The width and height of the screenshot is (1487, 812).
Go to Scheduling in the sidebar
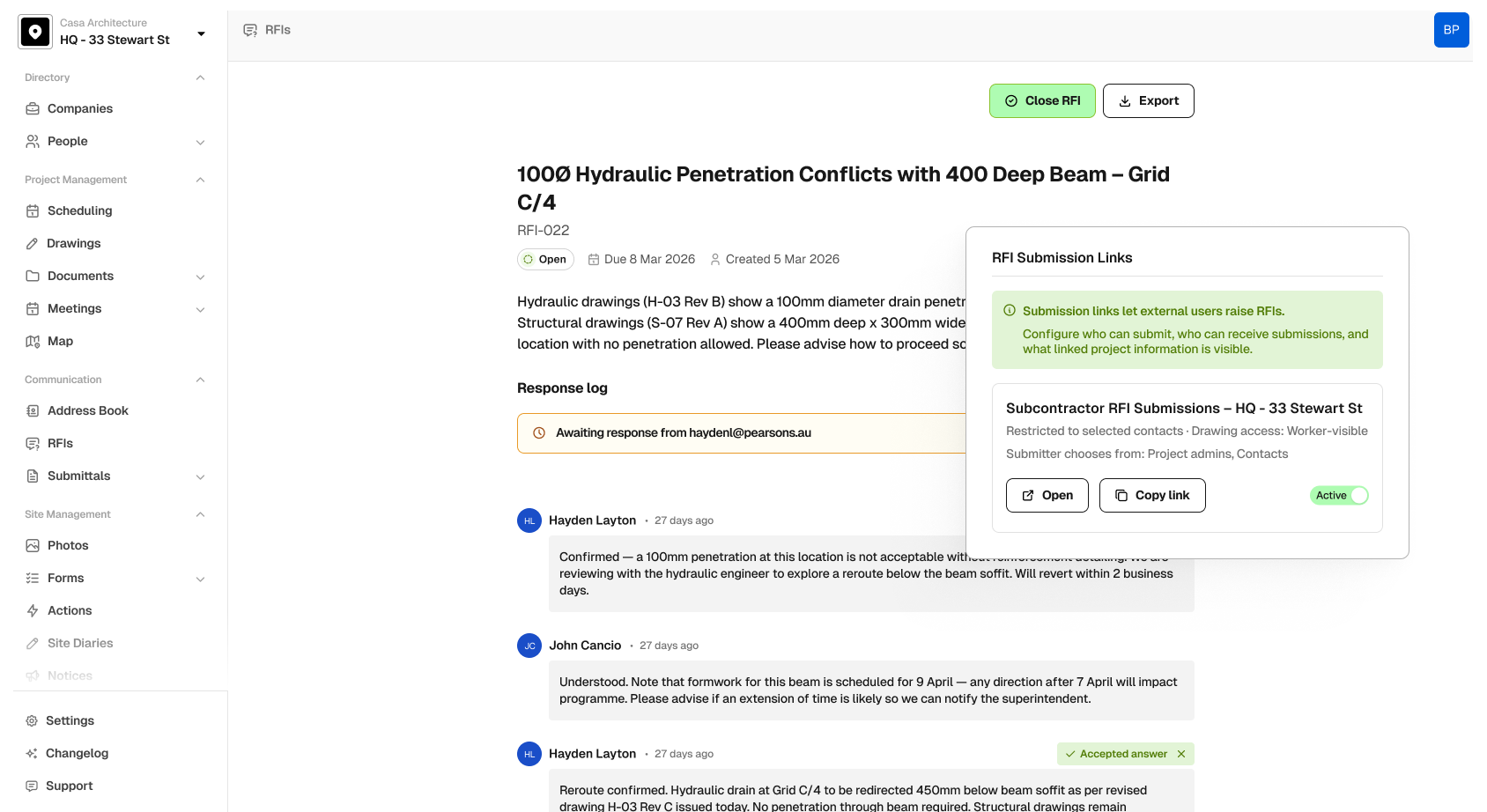pos(80,210)
